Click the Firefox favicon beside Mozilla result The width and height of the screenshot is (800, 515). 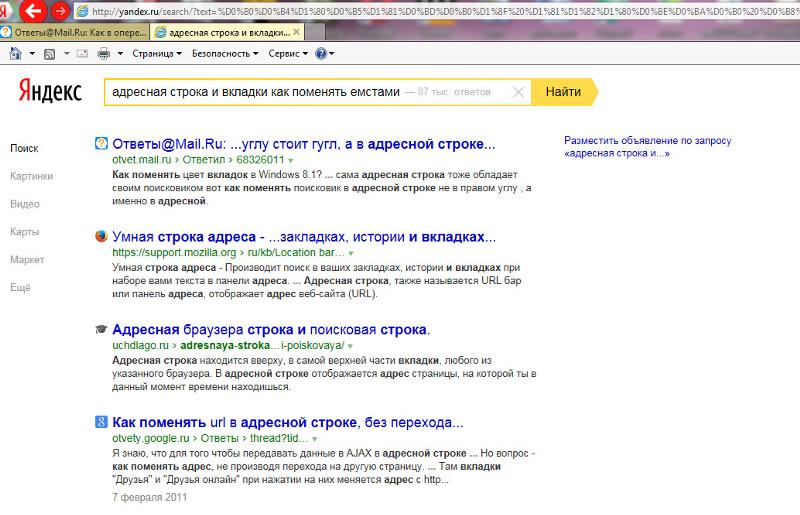(101, 236)
